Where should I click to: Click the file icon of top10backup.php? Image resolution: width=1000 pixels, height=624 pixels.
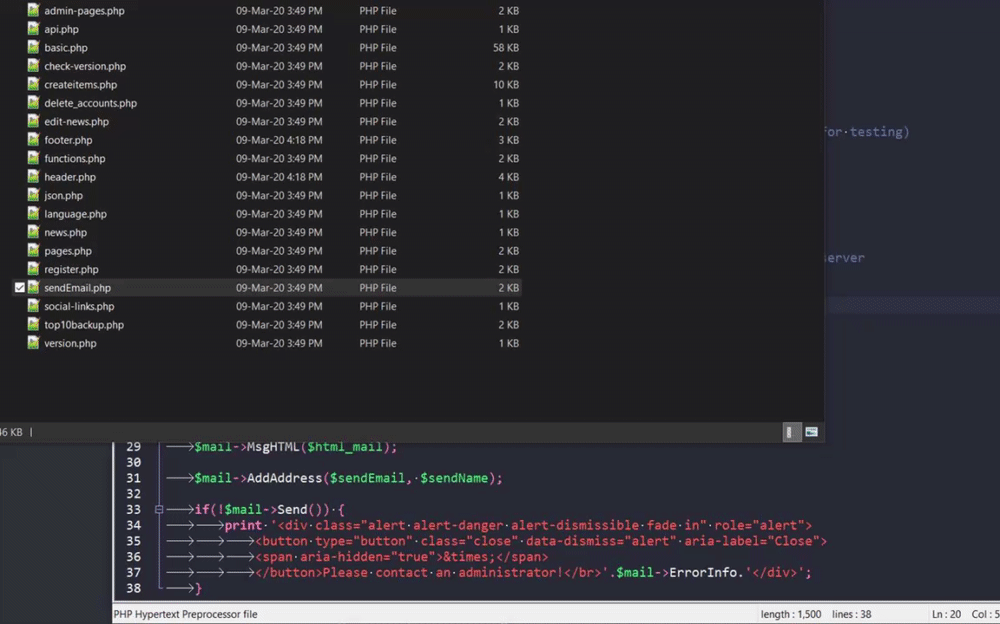[x=33, y=324]
